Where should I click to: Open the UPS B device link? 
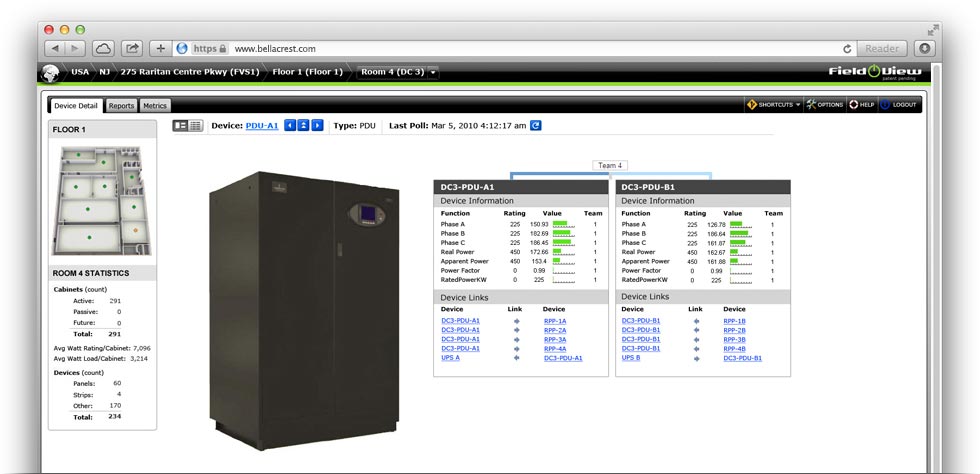(631, 358)
